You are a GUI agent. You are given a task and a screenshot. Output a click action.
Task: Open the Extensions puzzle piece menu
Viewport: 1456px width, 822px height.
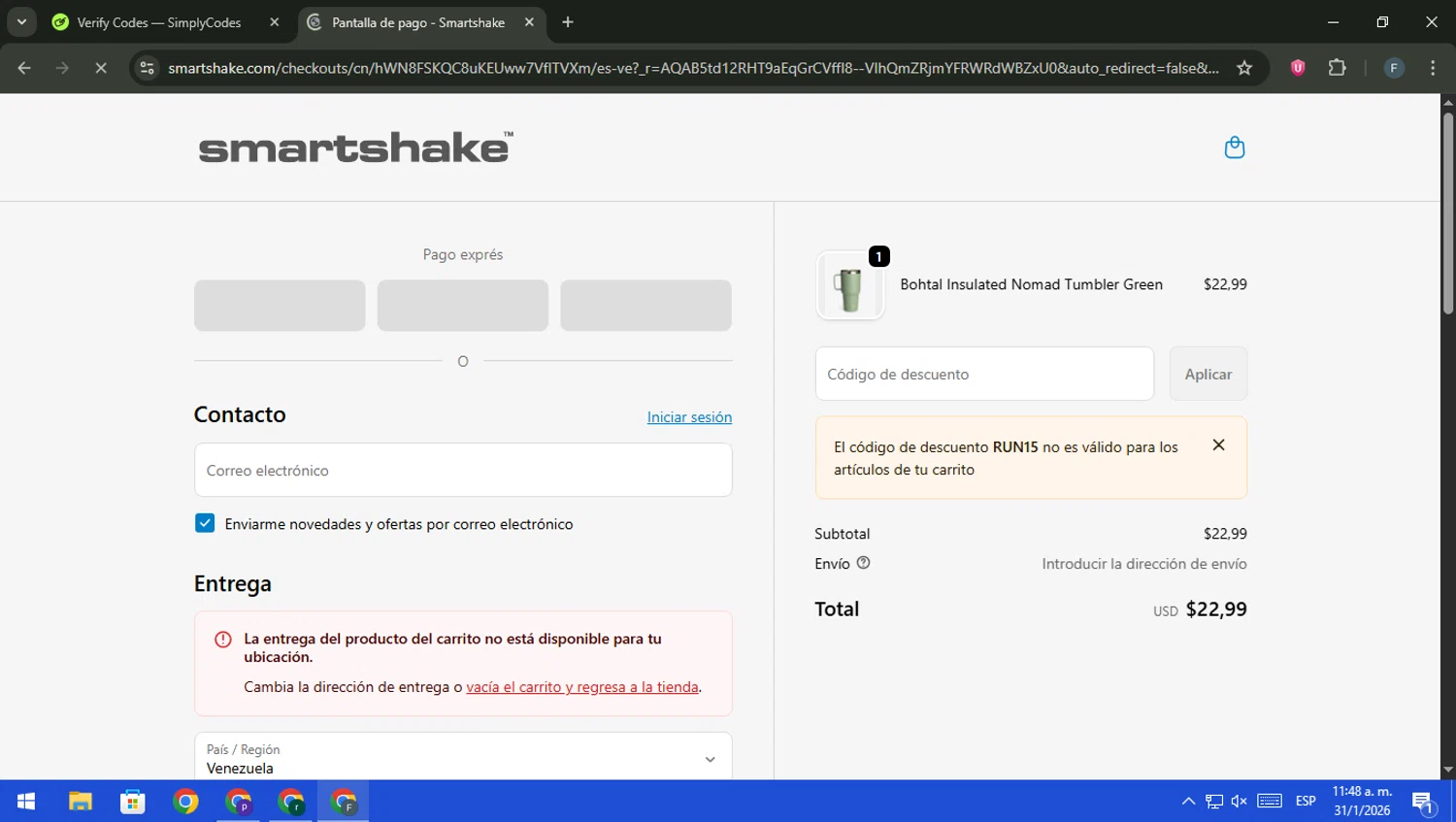click(x=1337, y=68)
